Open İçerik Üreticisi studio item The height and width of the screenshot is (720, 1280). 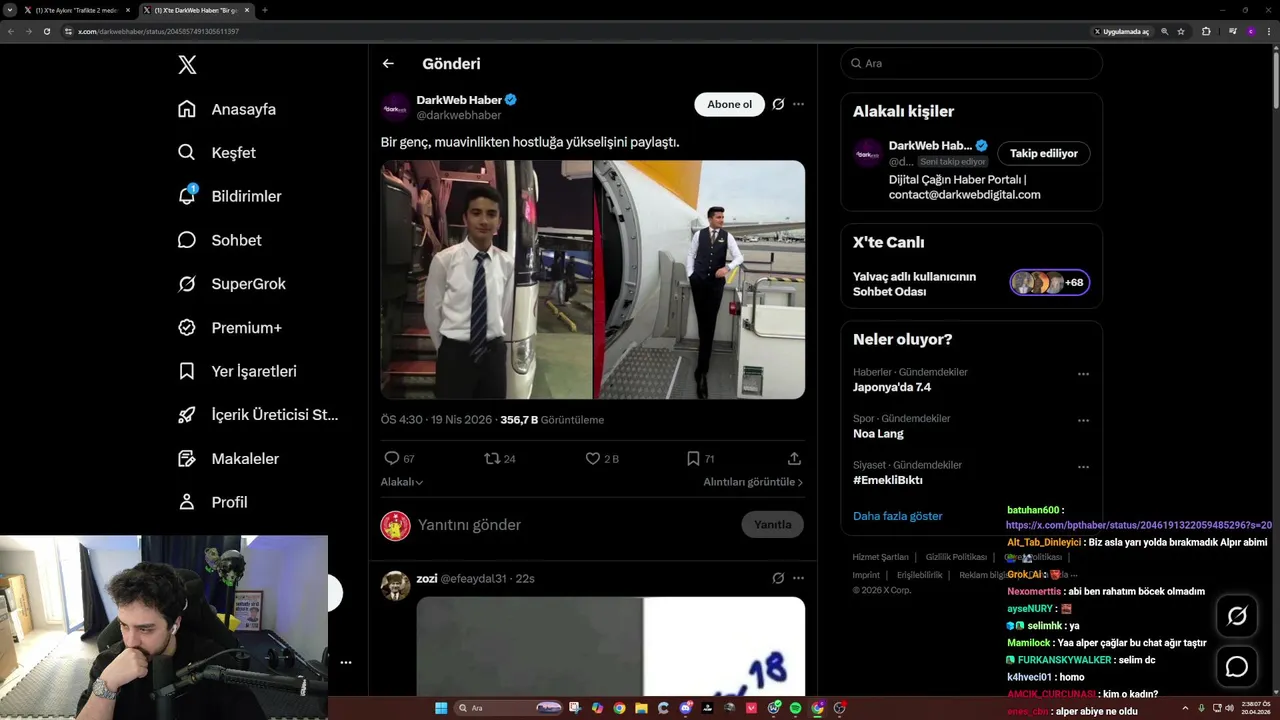click(x=258, y=415)
